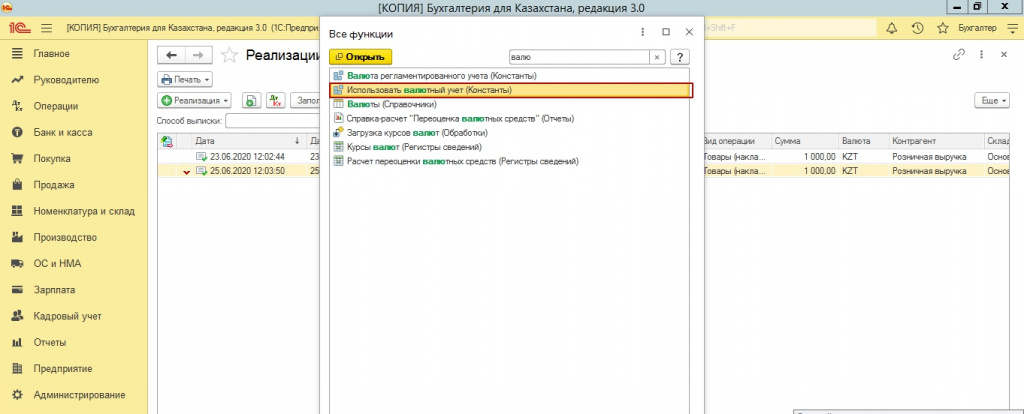This screenshot has height=414, width=1024.
Task: Sort by Дата column header
Action: coord(249,140)
